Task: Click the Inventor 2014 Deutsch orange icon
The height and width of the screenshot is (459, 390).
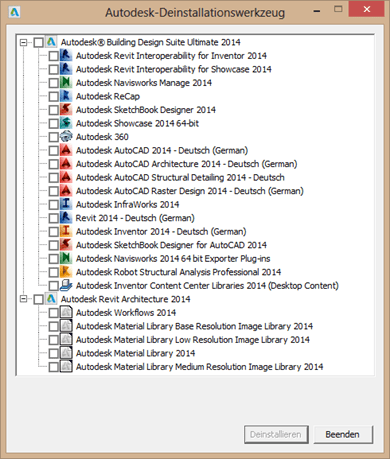Action: (x=66, y=231)
